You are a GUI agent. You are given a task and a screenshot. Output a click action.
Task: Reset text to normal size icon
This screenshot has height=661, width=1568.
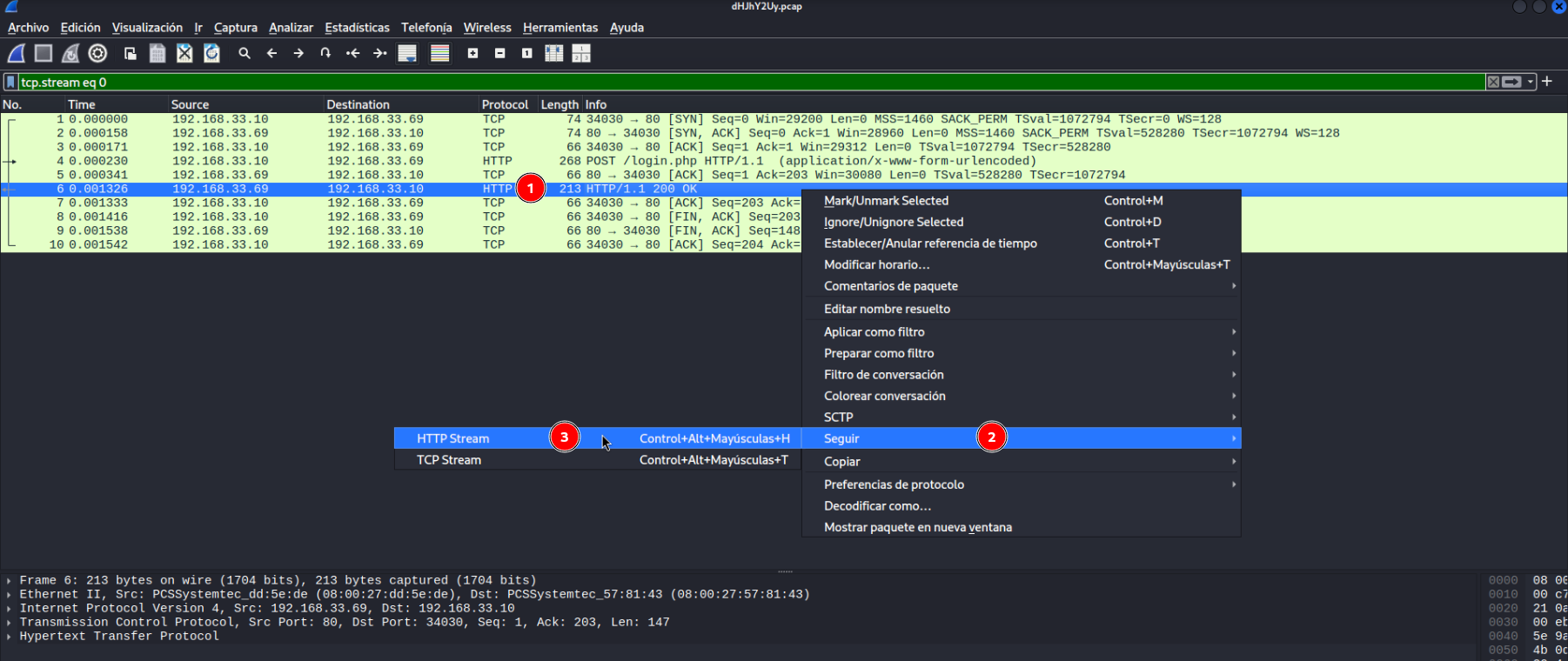526,53
